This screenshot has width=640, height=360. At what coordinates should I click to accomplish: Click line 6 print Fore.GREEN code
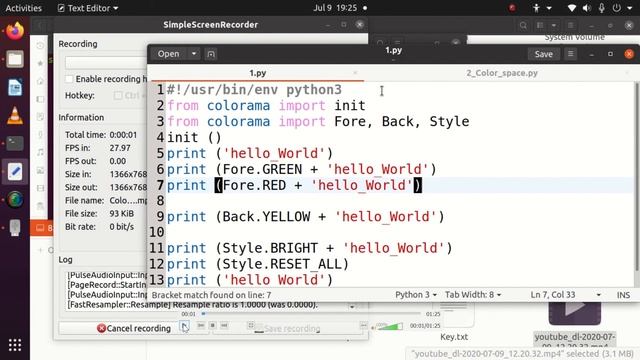click(x=302, y=169)
